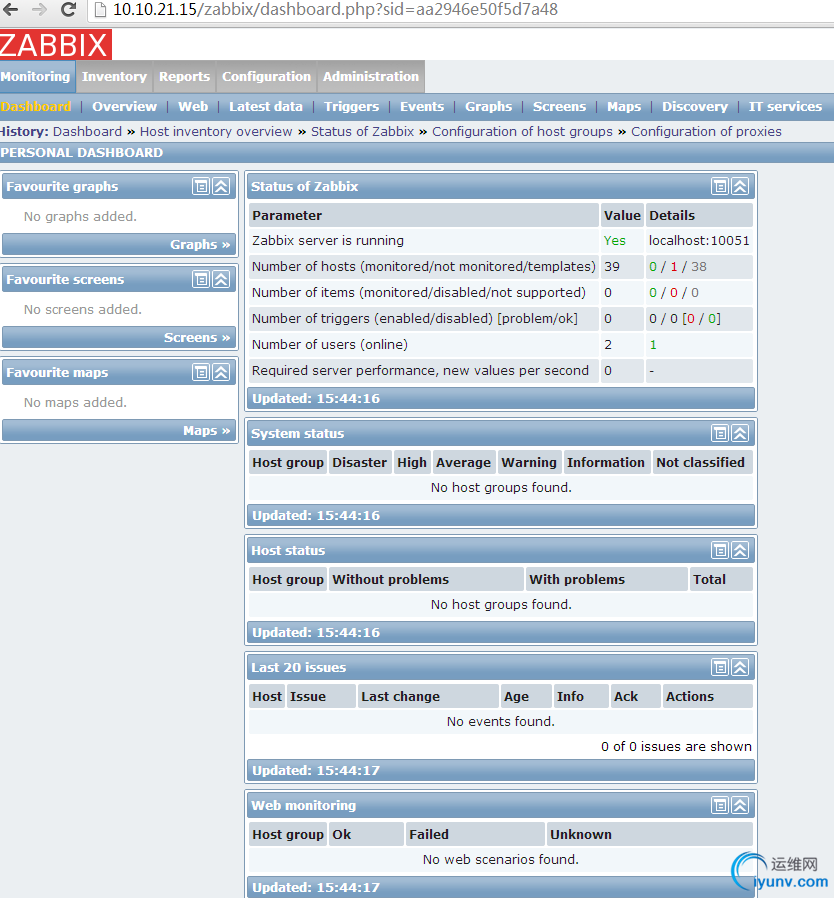Click the 'Number of users (online)' row label
This screenshot has height=898, width=834.
(x=330, y=344)
